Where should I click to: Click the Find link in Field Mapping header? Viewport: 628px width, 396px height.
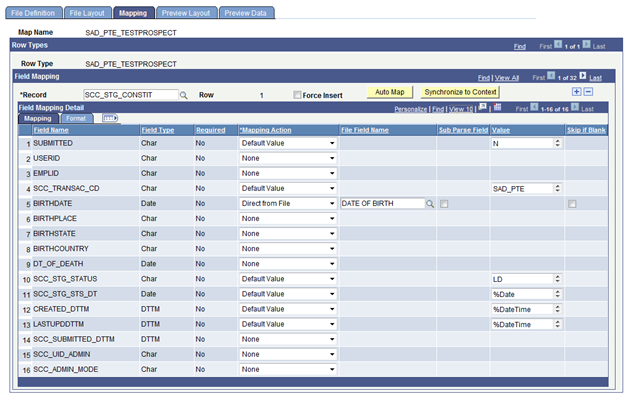click(x=484, y=78)
